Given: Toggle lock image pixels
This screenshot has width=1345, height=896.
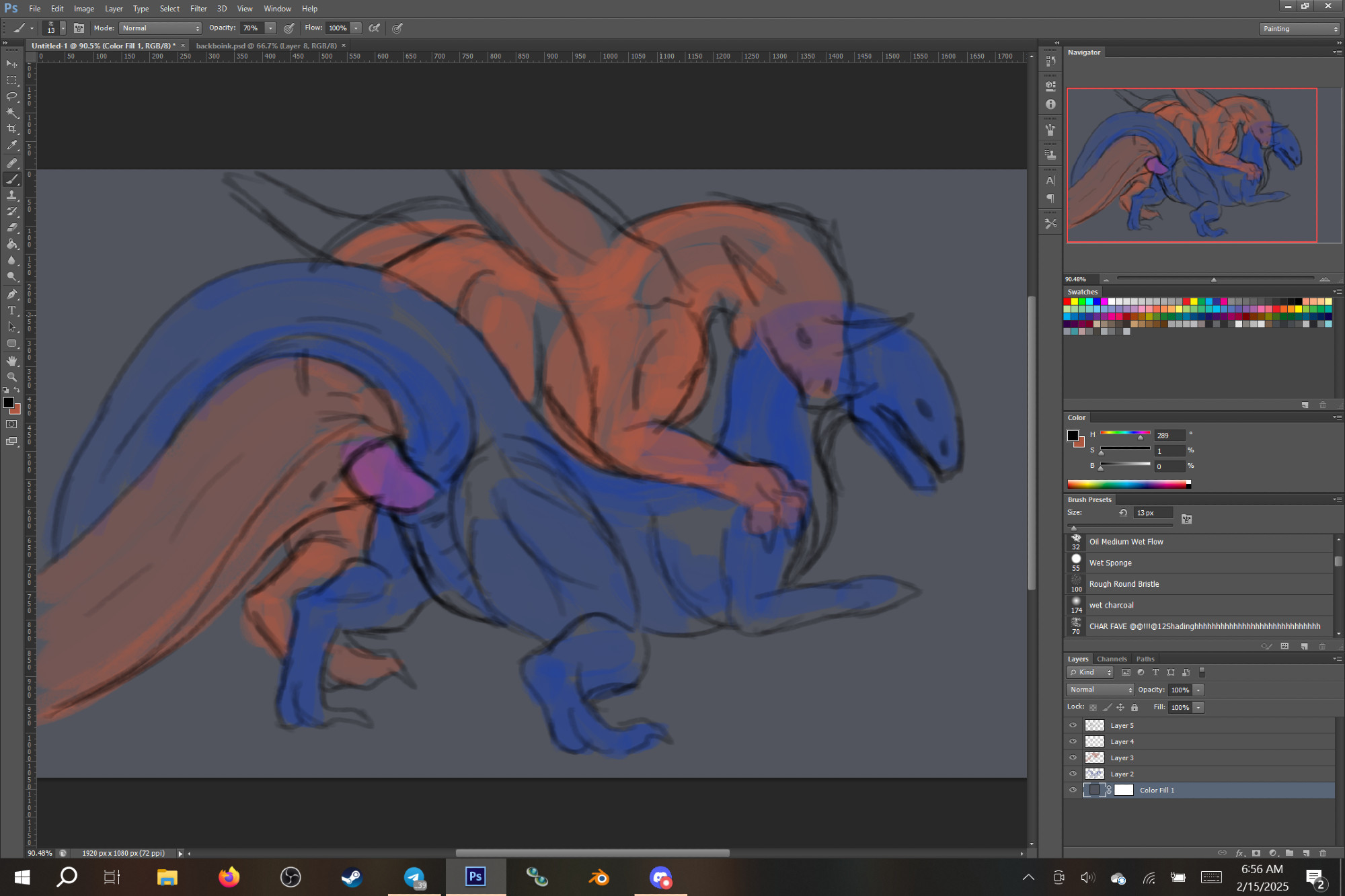Looking at the screenshot, I should tap(1107, 707).
